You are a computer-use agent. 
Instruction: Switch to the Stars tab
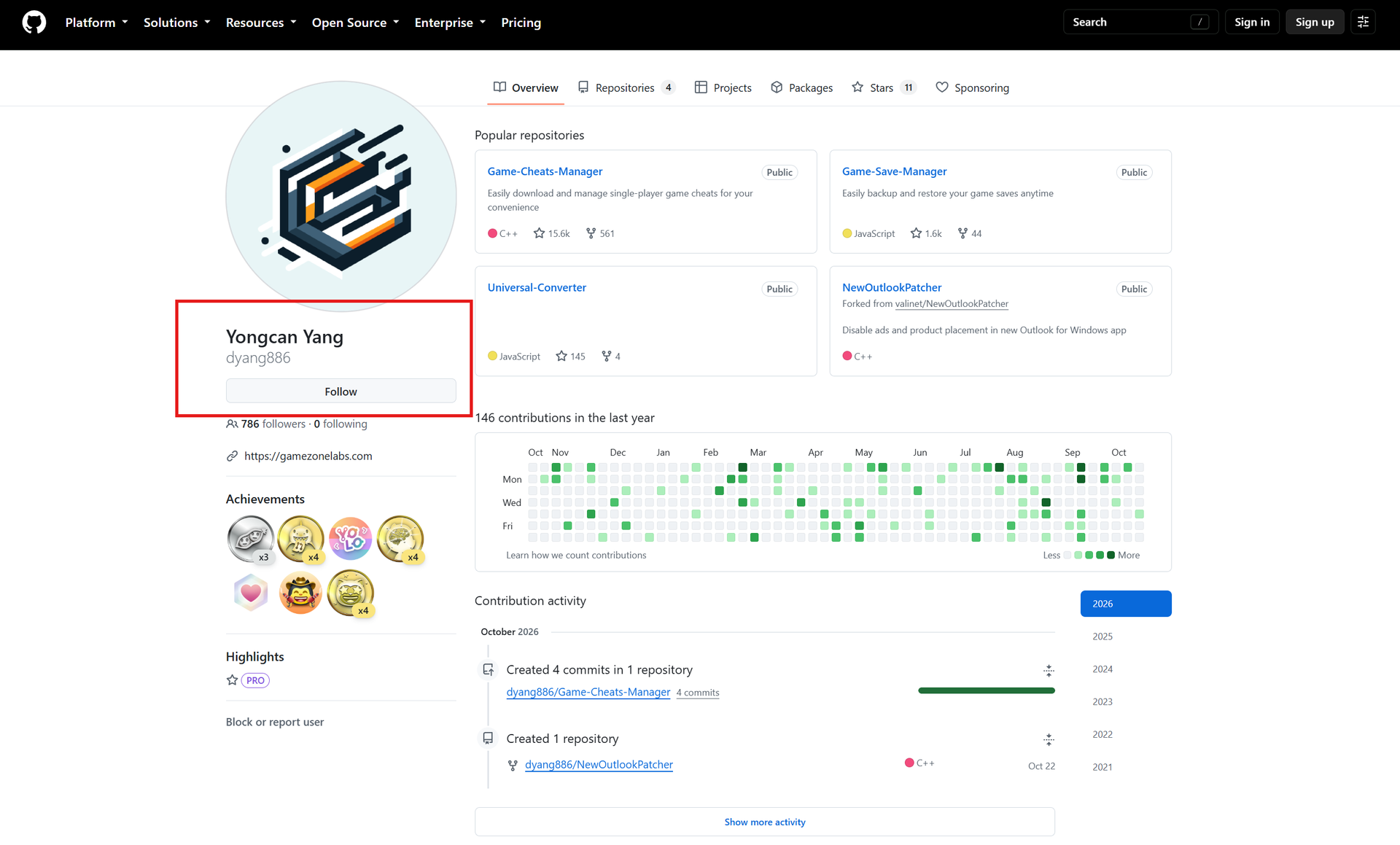coord(884,87)
